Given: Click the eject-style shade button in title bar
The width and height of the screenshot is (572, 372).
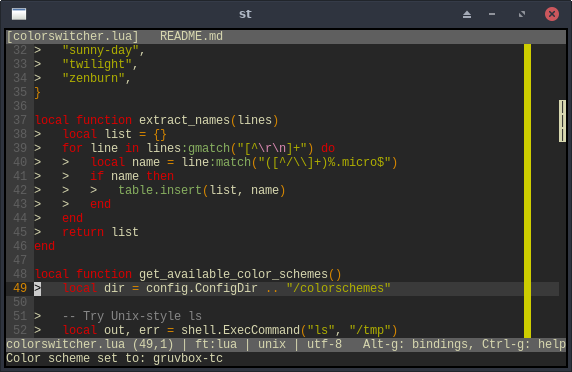Looking at the screenshot, I should pos(467,14).
